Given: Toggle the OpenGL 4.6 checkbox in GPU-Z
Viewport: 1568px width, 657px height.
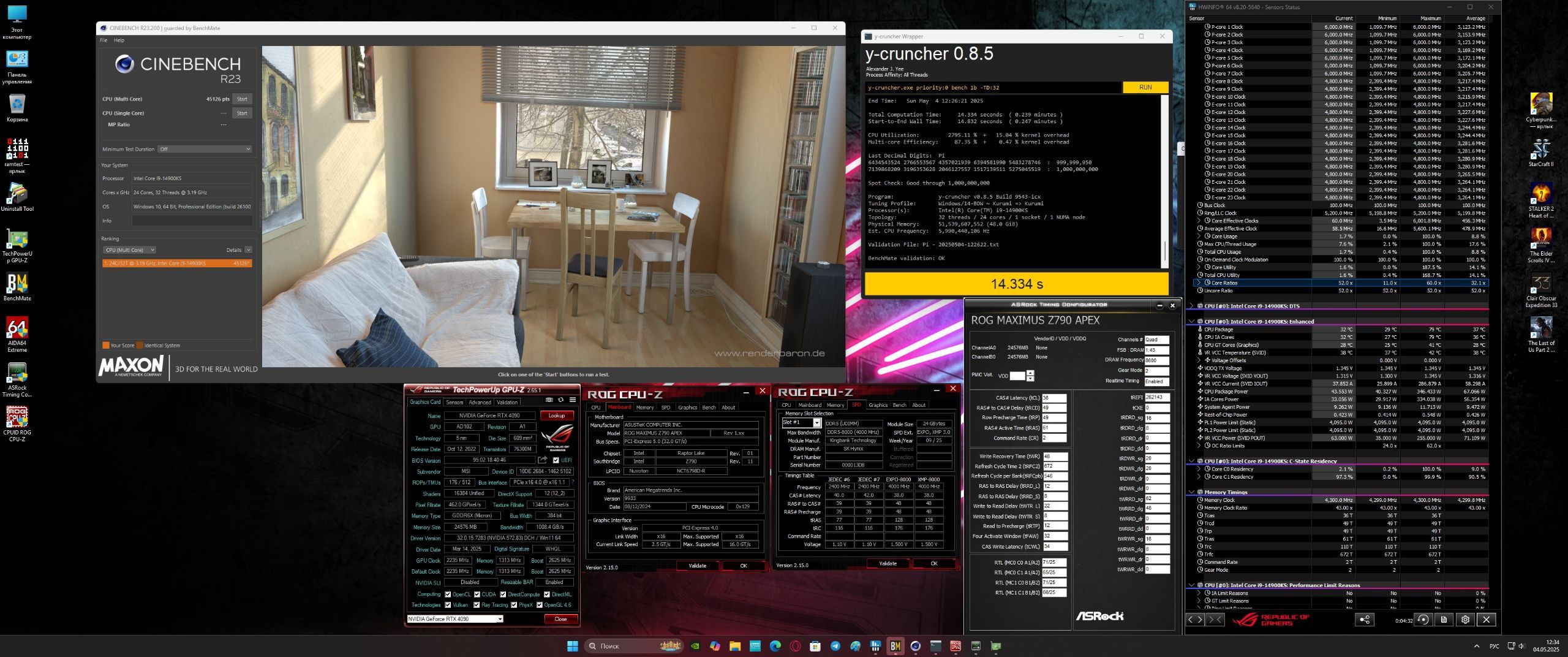Looking at the screenshot, I should tap(539, 605).
